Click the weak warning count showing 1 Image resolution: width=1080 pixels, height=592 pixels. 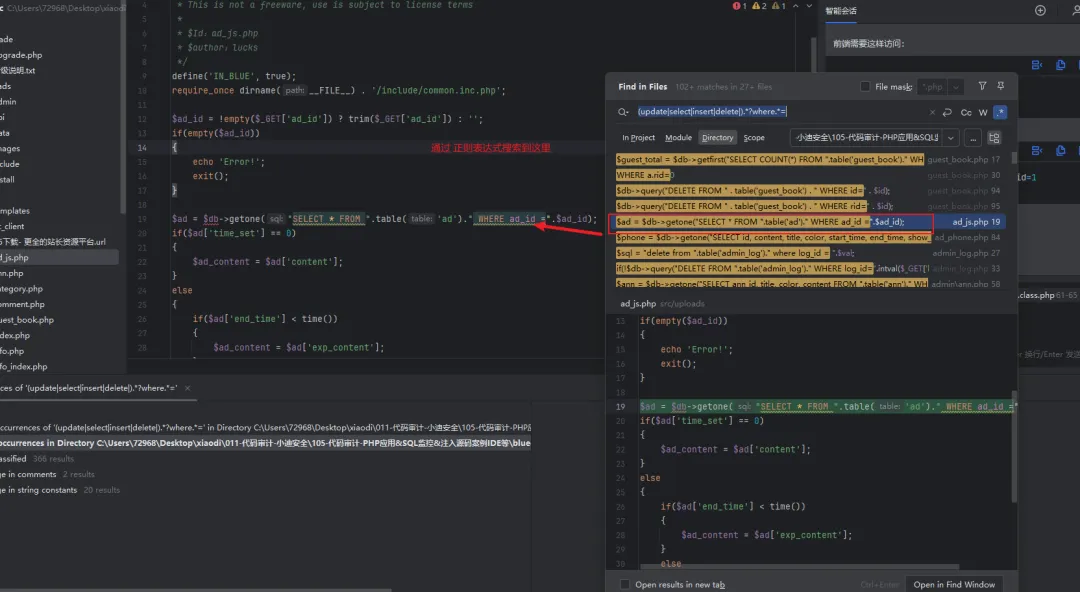(x=778, y=6)
